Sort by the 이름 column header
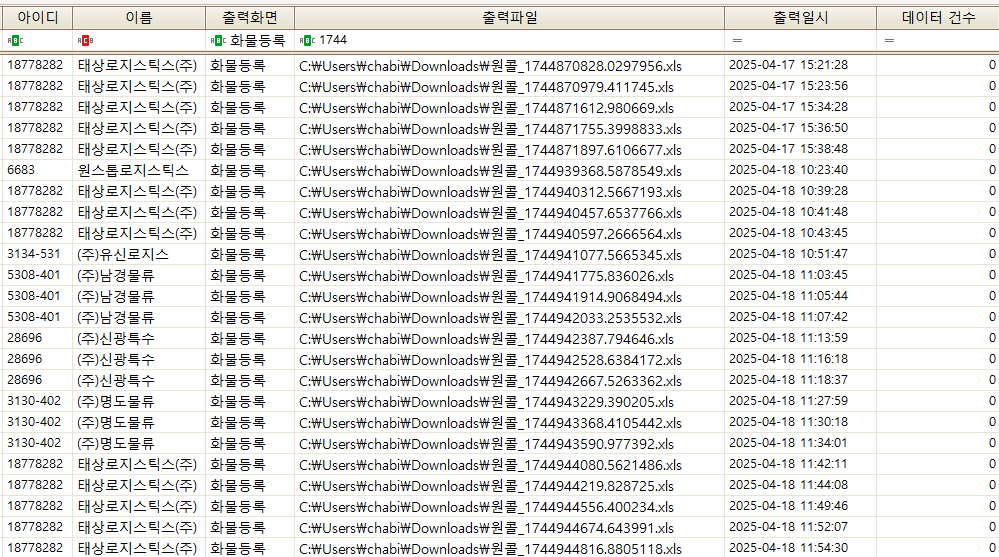 (x=139, y=17)
